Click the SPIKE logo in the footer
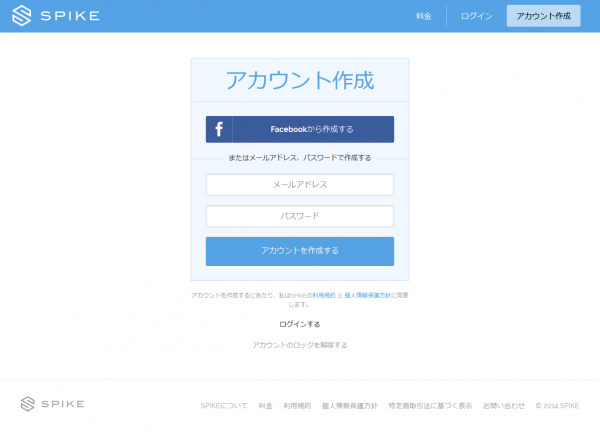This screenshot has height=432, width=600. (x=52, y=404)
